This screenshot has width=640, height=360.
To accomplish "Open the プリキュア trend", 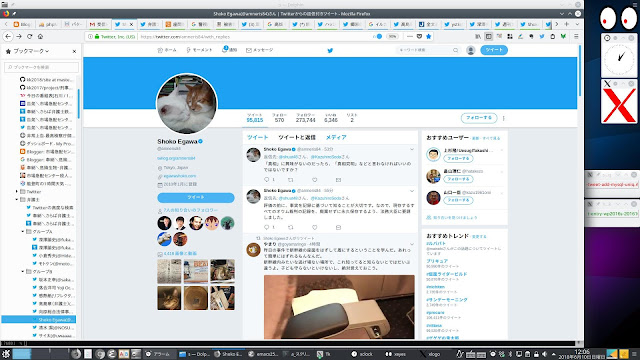I will 437,261.
